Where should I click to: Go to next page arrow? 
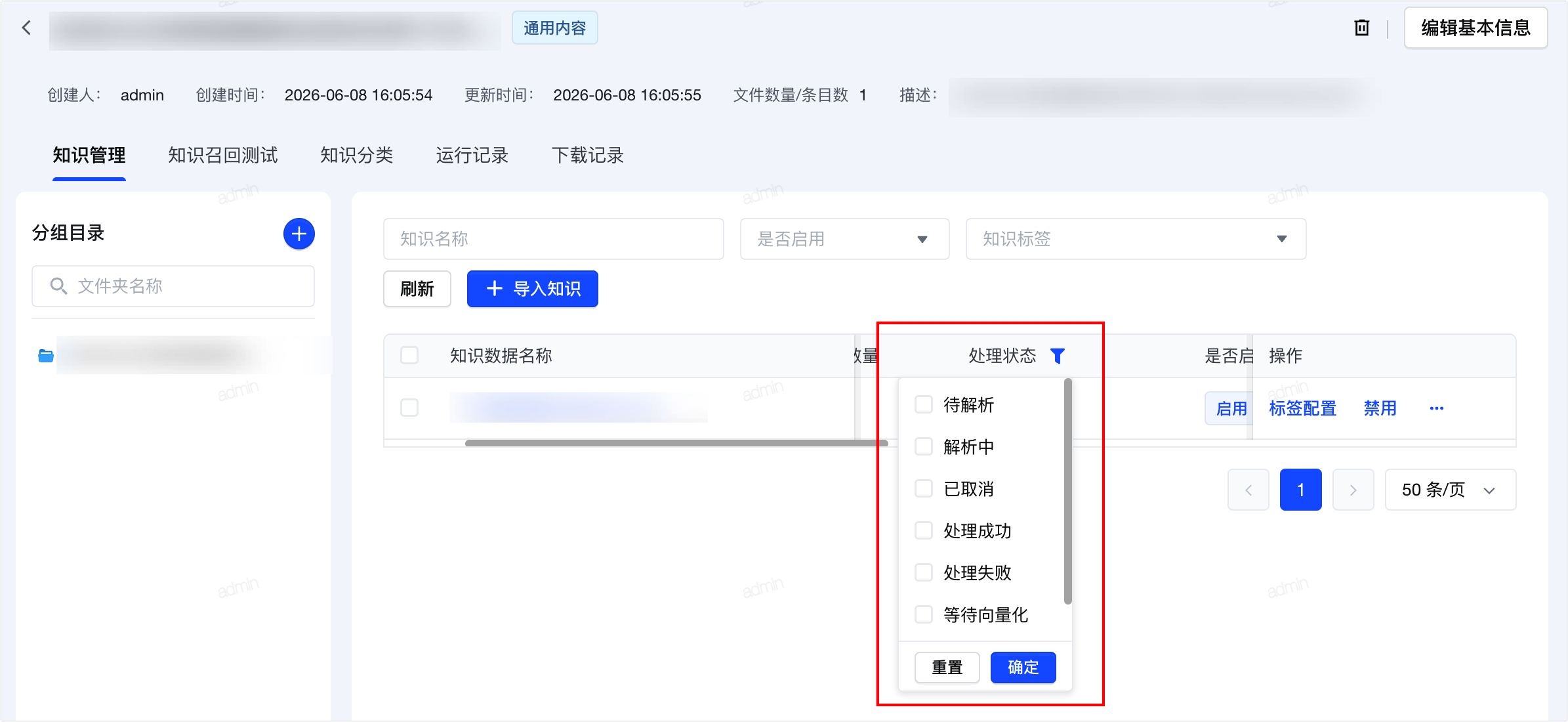(1353, 490)
